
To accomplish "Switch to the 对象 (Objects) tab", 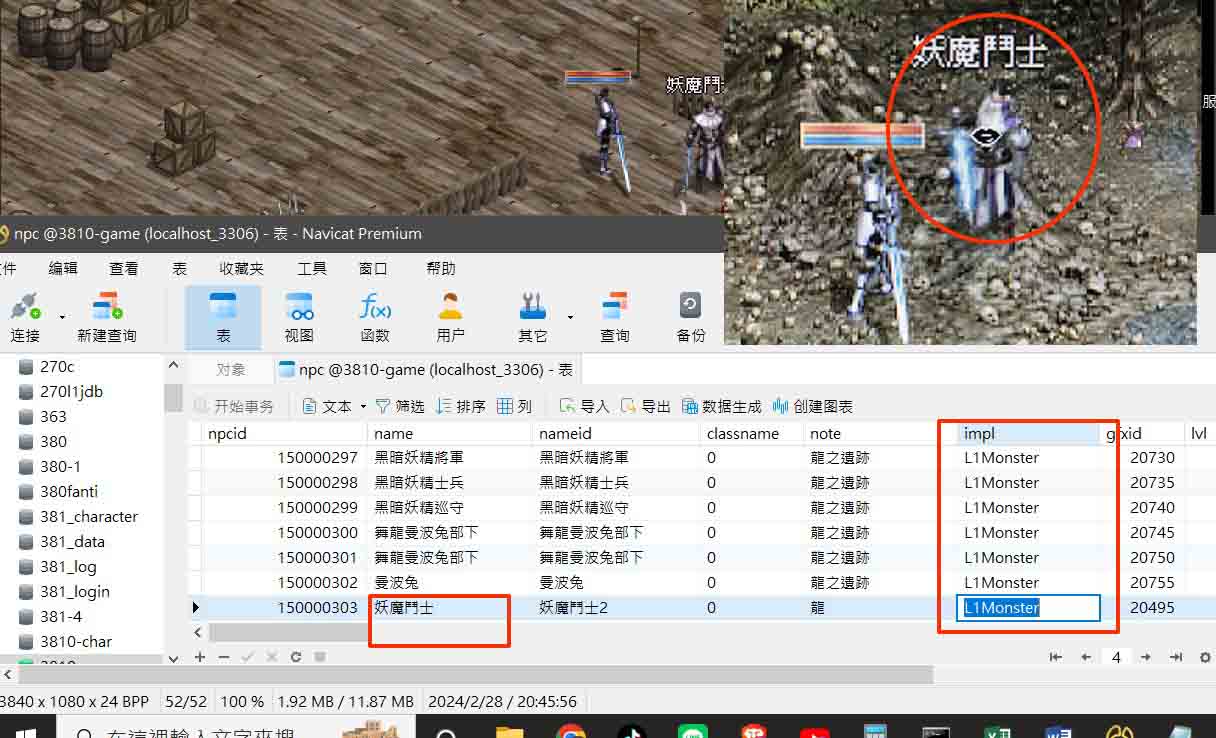I will pos(231,369).
